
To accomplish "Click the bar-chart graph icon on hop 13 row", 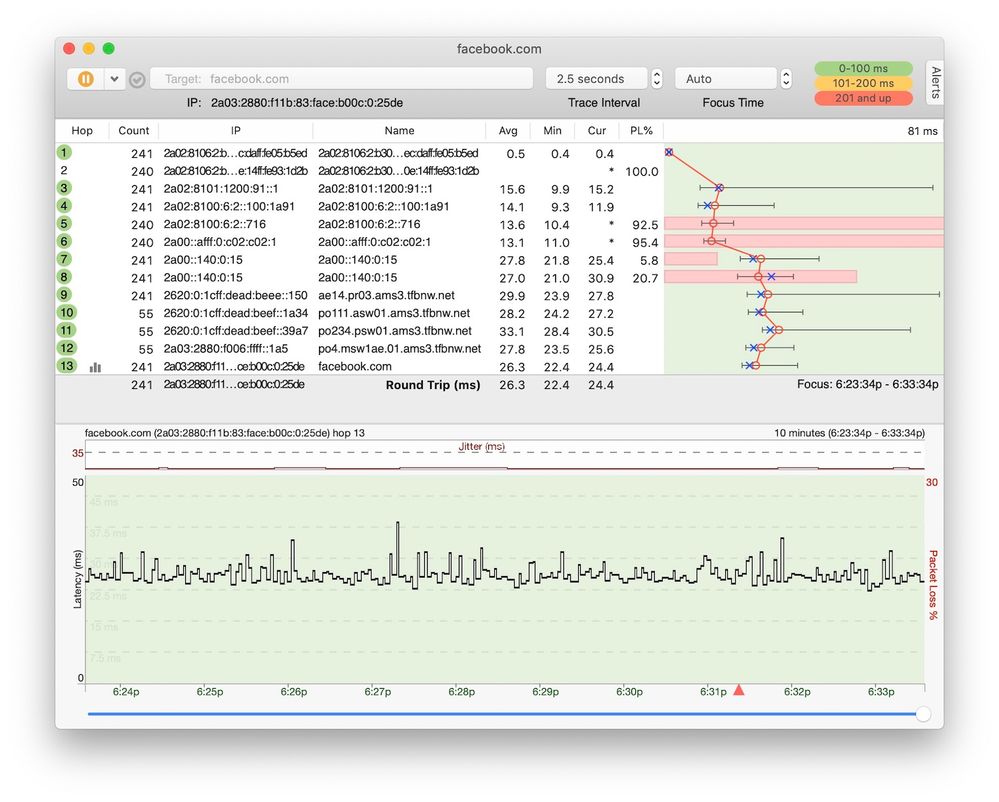I will [95, 367].
